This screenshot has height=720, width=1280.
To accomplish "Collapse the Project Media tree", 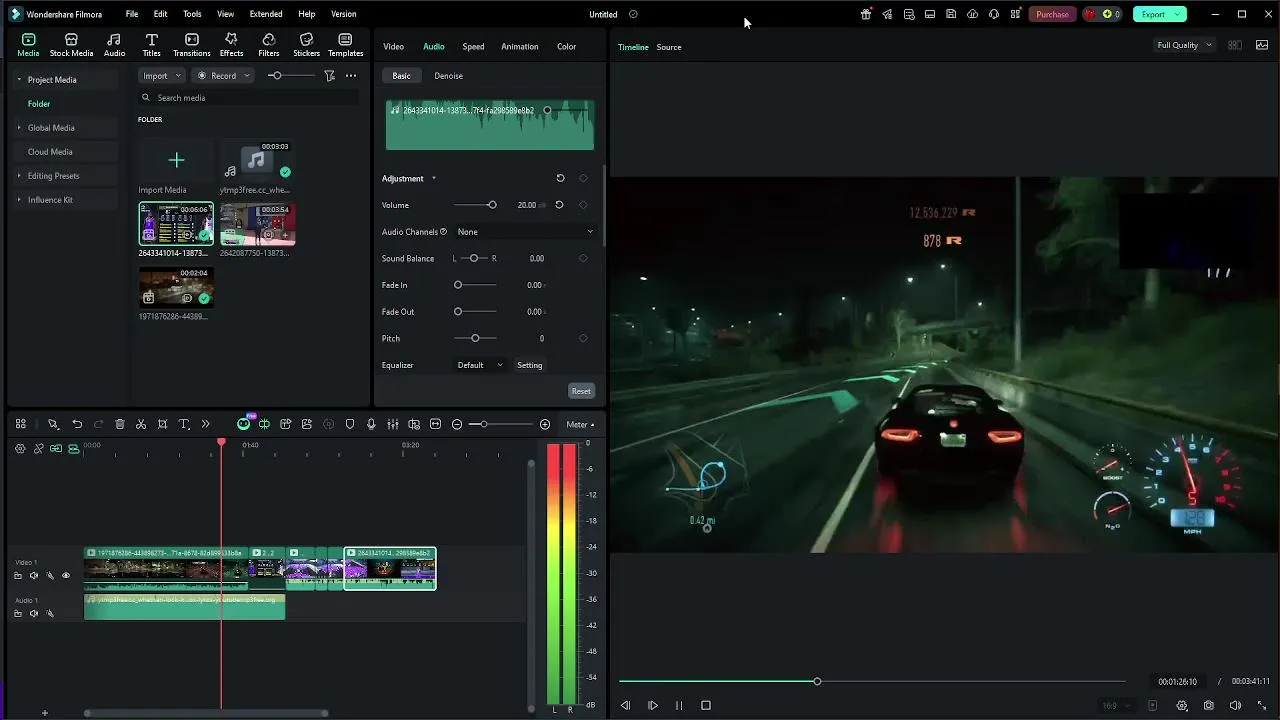I will pyautogui.click(x=19, y=79).
